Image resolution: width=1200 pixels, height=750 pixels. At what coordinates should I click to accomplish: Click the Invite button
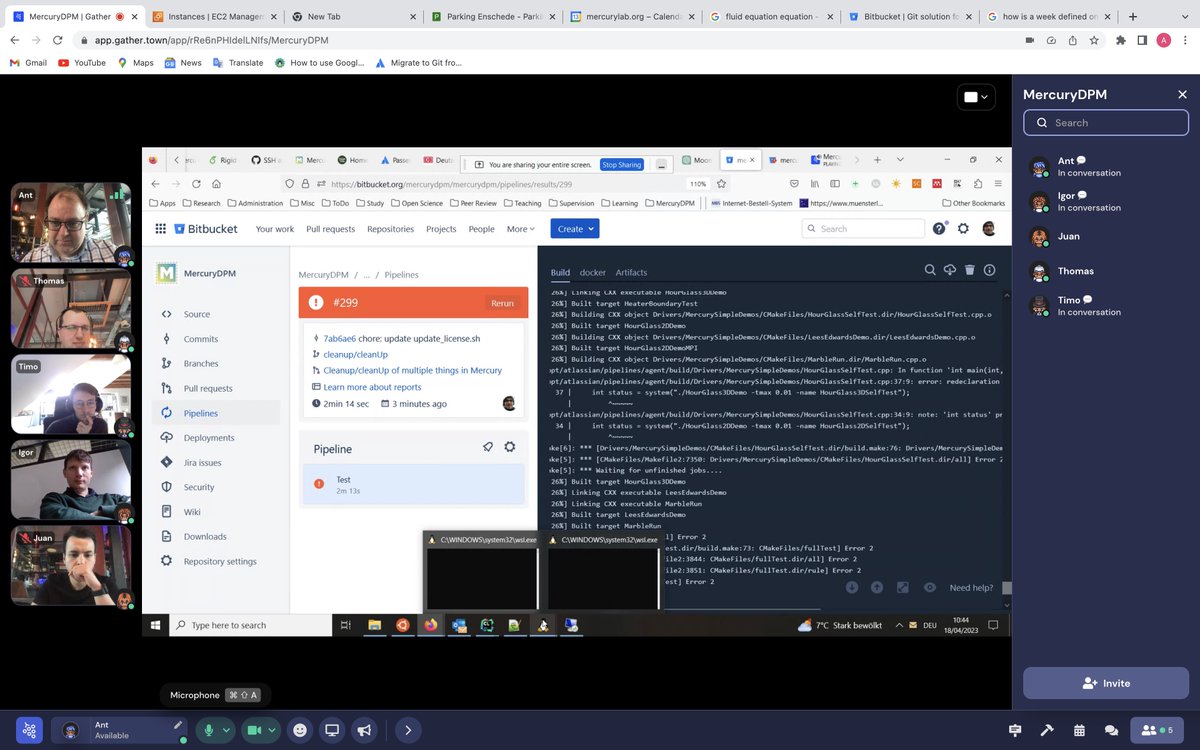coord(1106,683)
